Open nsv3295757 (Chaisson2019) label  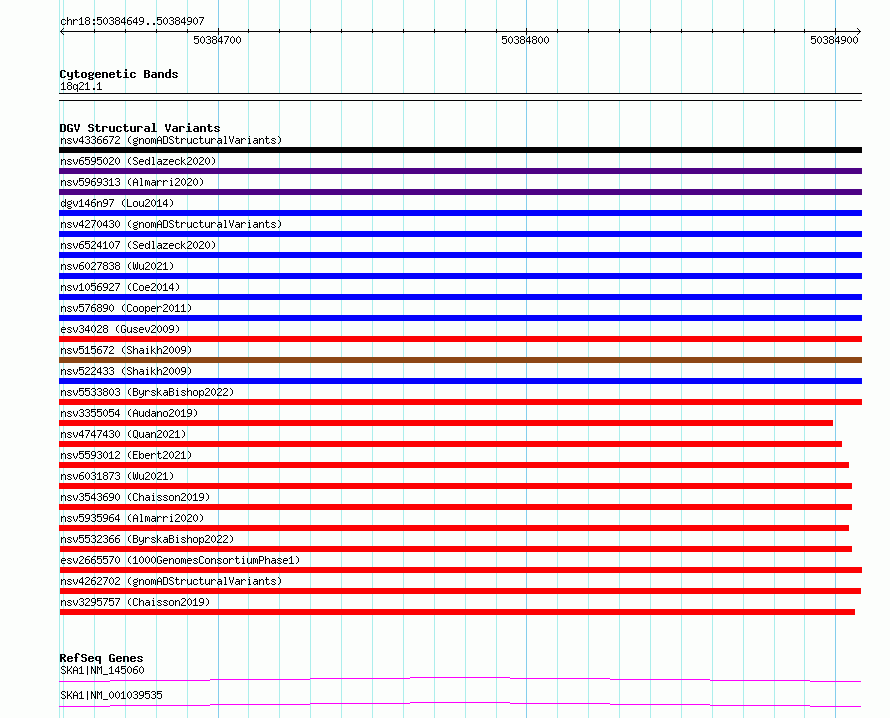click(135, 602)
